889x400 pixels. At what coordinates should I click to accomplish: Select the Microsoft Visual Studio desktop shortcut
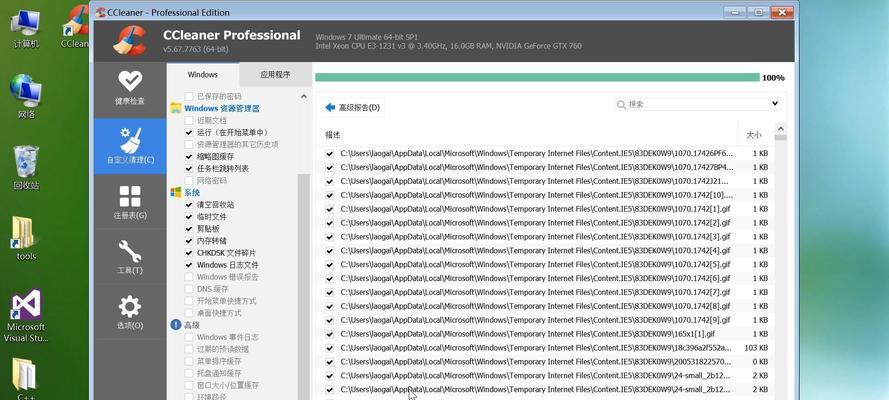(26, 315)
